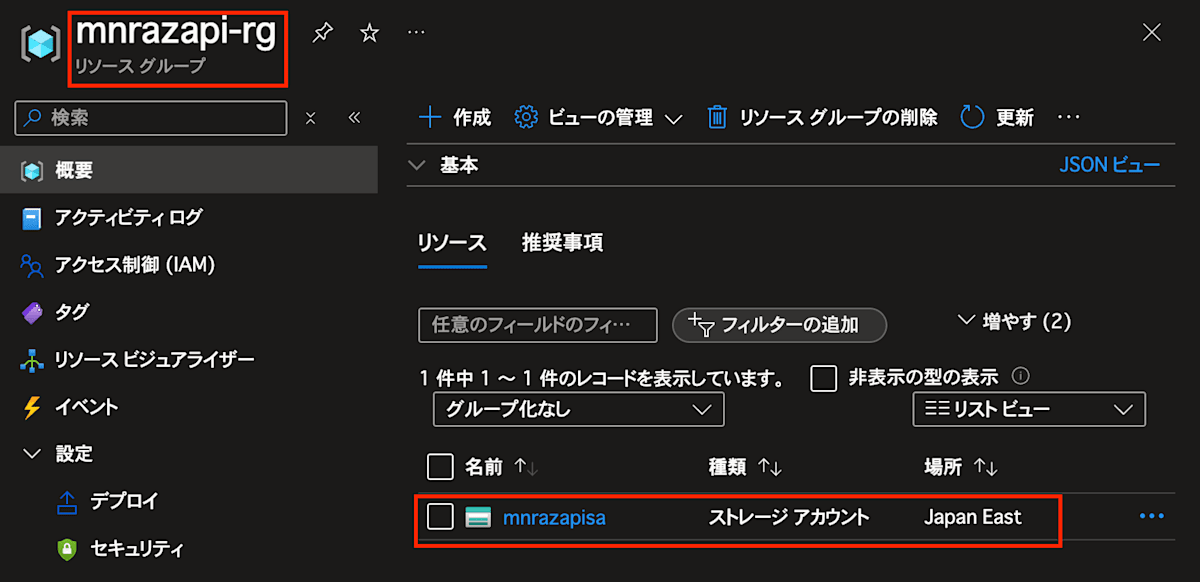Switch to リソース tab
This screenshot has height=582, width=1200.
point(452,243)
